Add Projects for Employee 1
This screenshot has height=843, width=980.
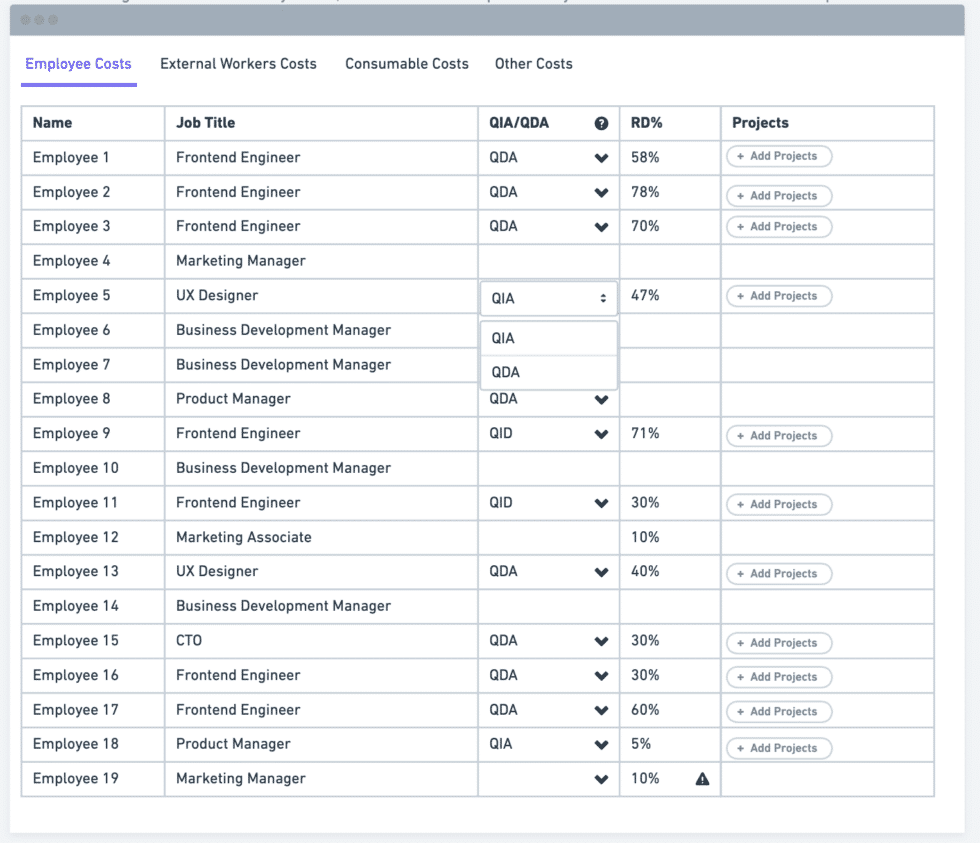point(779,156)
